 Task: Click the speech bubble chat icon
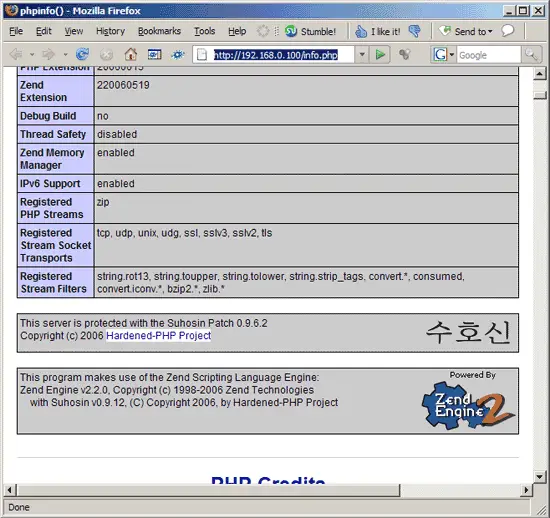point(507,31)
